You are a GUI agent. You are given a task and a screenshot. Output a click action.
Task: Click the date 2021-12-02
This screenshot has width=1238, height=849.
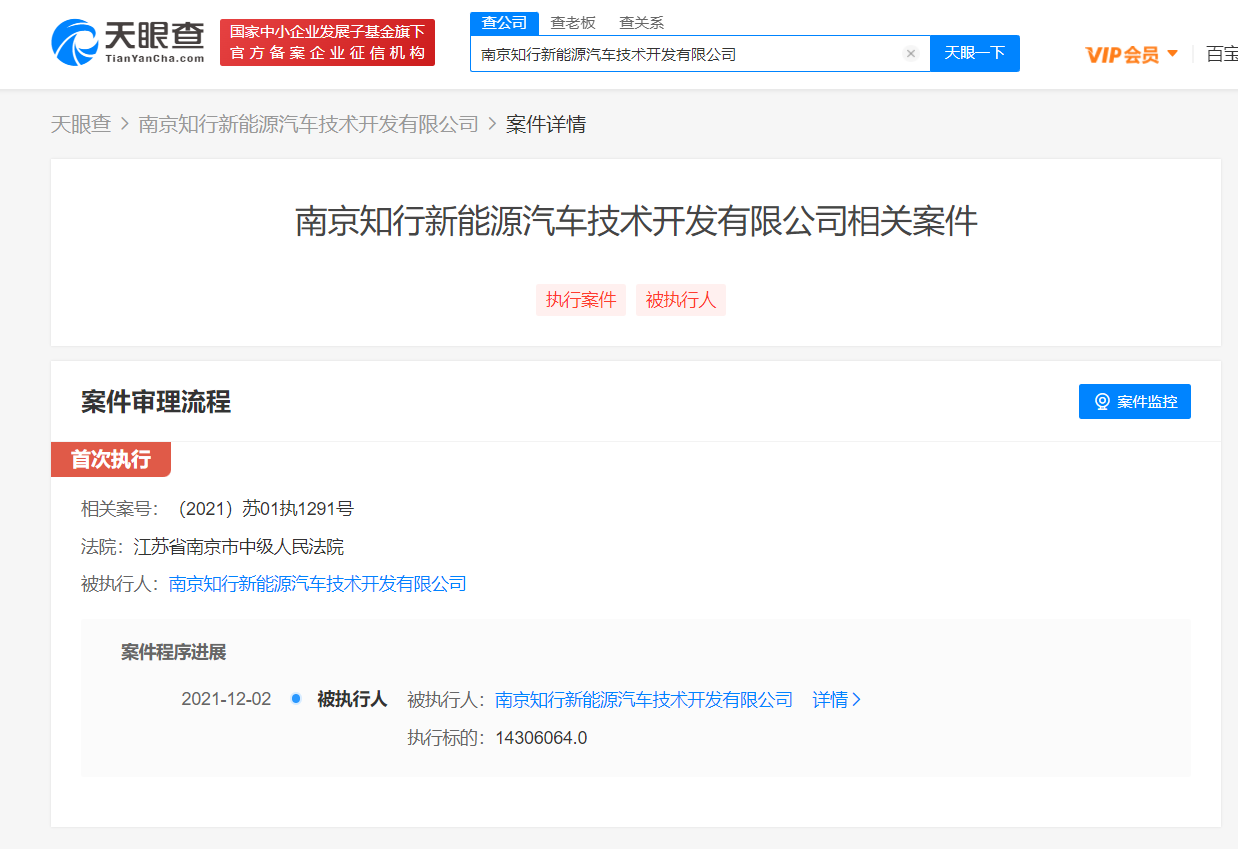pyautogui.click(x=226, y=700)
